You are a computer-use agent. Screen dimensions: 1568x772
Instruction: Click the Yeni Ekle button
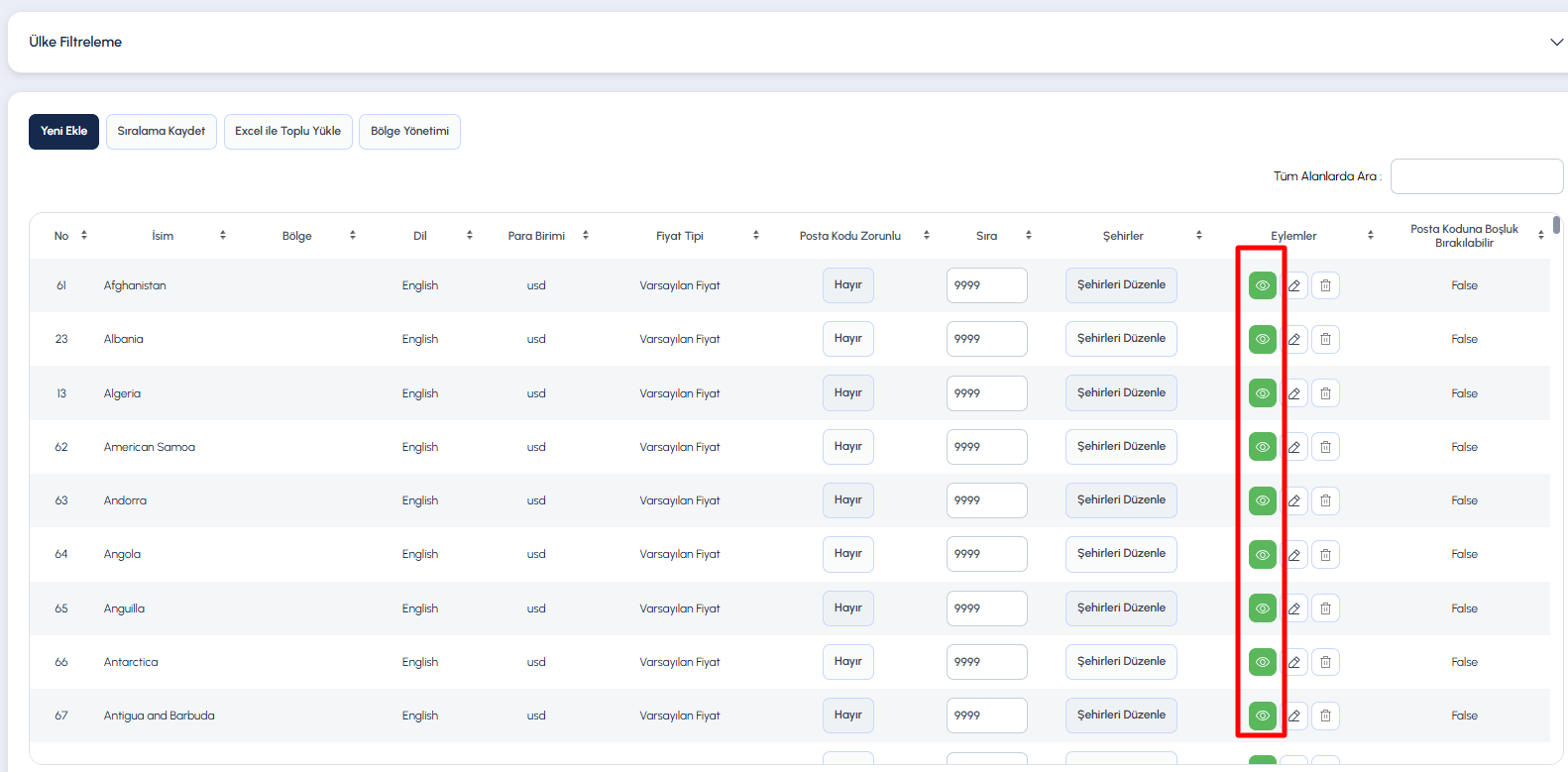(63, 132)
